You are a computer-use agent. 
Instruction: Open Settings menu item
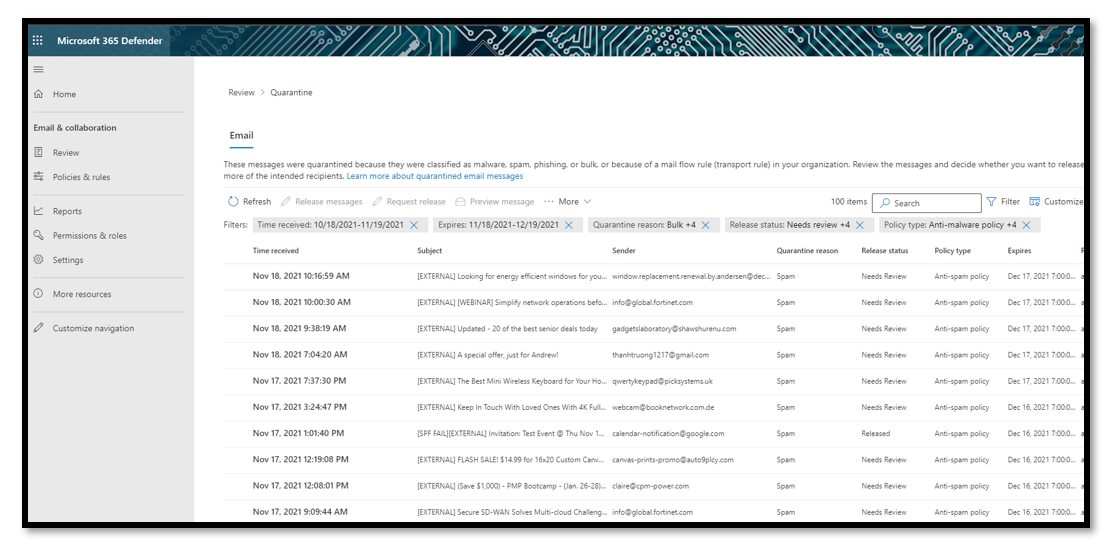coord(68,259)
